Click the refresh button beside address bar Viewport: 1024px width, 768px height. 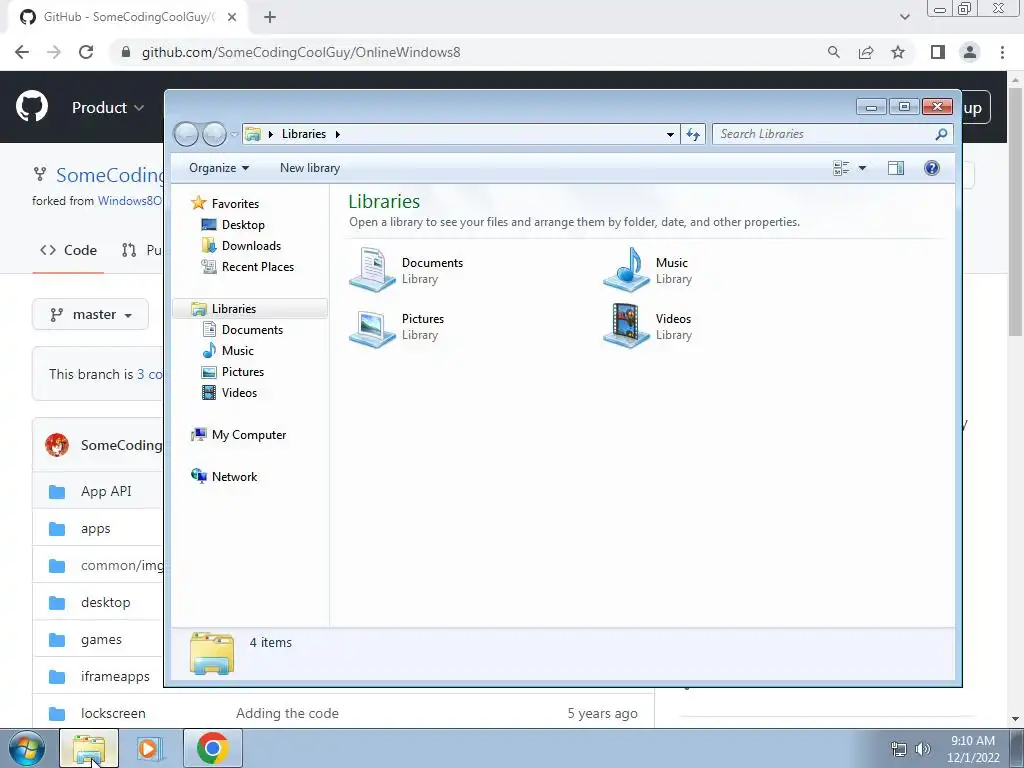click(693, 135)
